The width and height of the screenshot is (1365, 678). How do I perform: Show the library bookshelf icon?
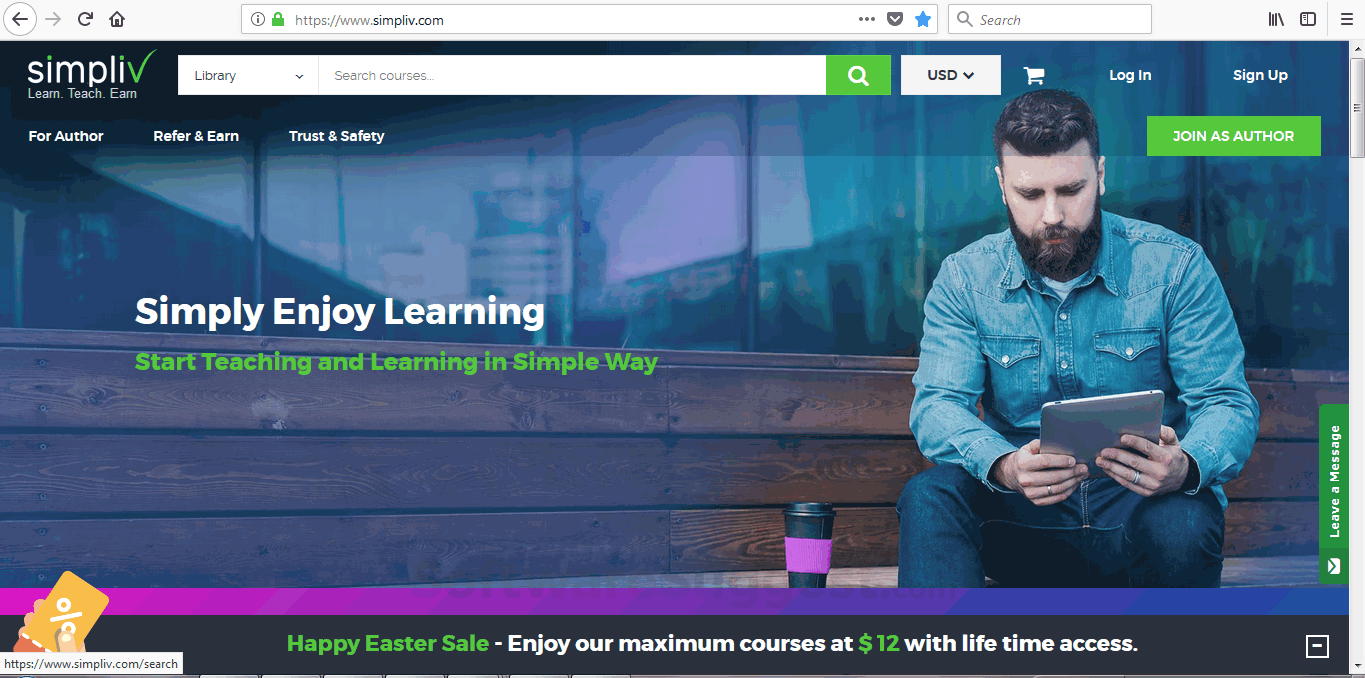[1277, 19]
